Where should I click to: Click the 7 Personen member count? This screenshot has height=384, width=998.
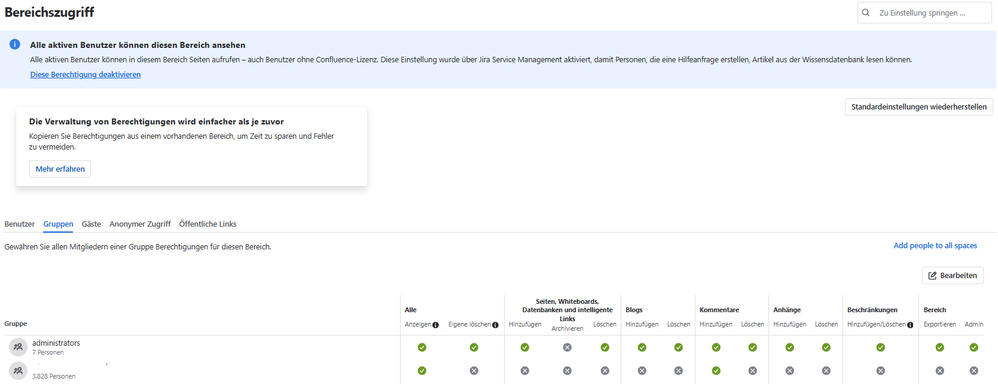[47, 352]
